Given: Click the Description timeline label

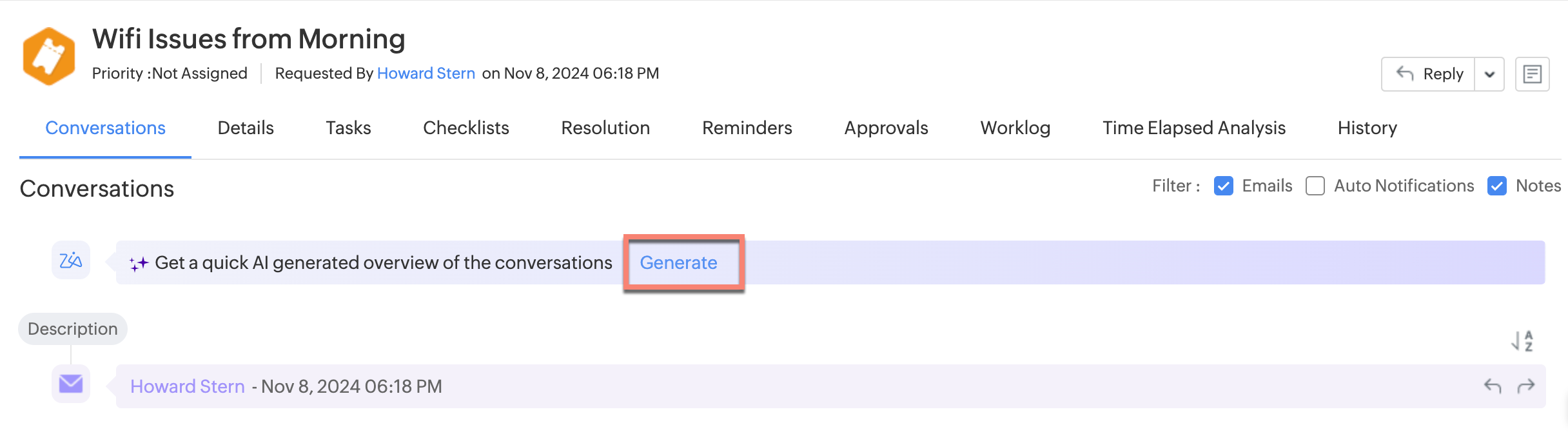Looking at the screenshot, I should point(73,329).
